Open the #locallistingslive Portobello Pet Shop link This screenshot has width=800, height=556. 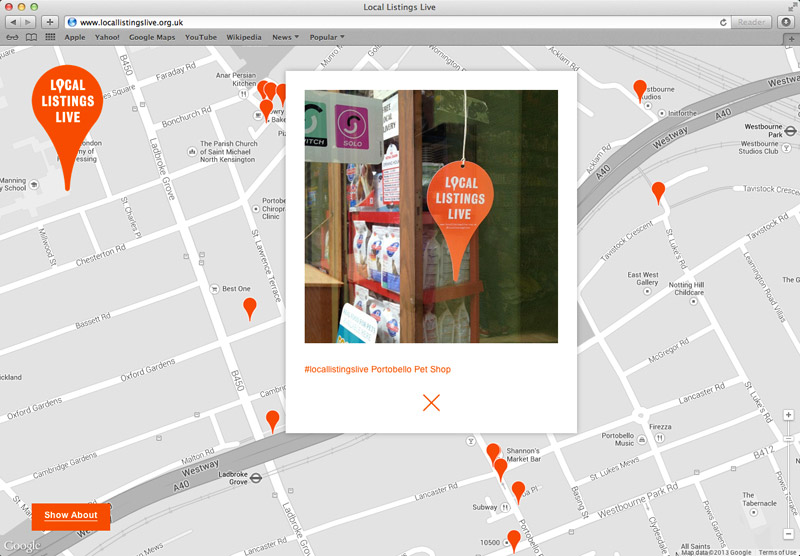click(378, 369)
